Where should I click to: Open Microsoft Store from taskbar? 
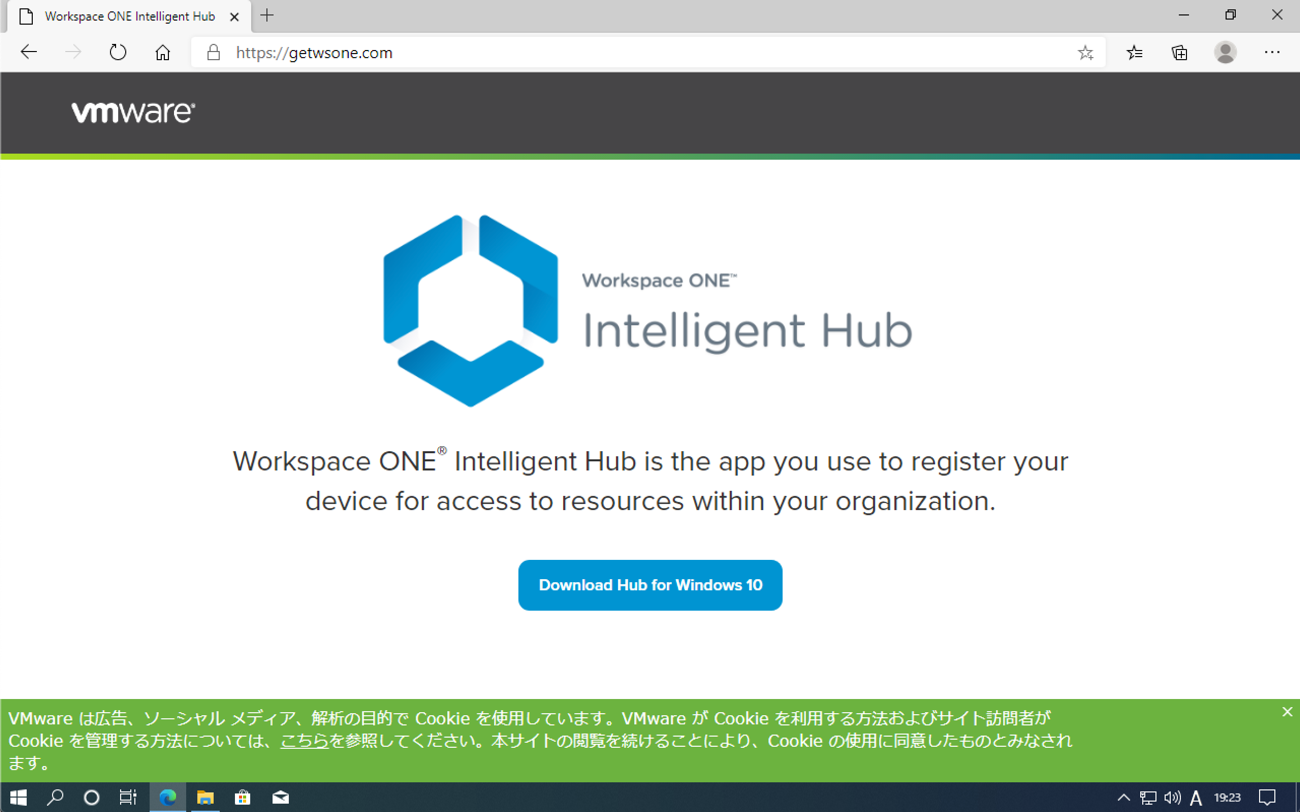[x=243, y=797]
